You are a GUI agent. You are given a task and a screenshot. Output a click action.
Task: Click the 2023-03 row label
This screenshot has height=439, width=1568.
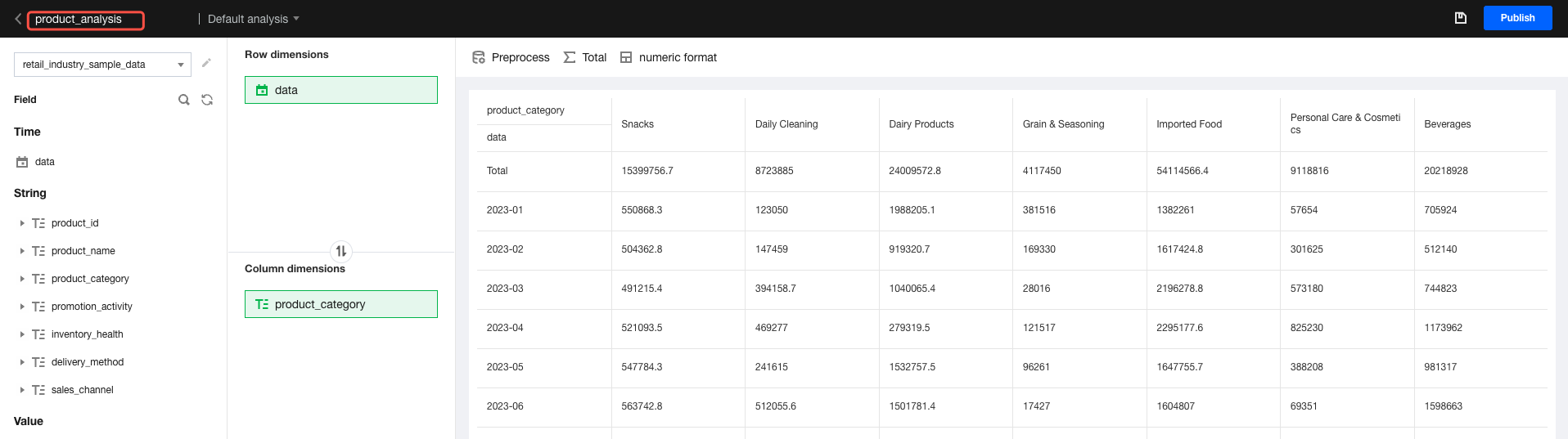point(505,289)
